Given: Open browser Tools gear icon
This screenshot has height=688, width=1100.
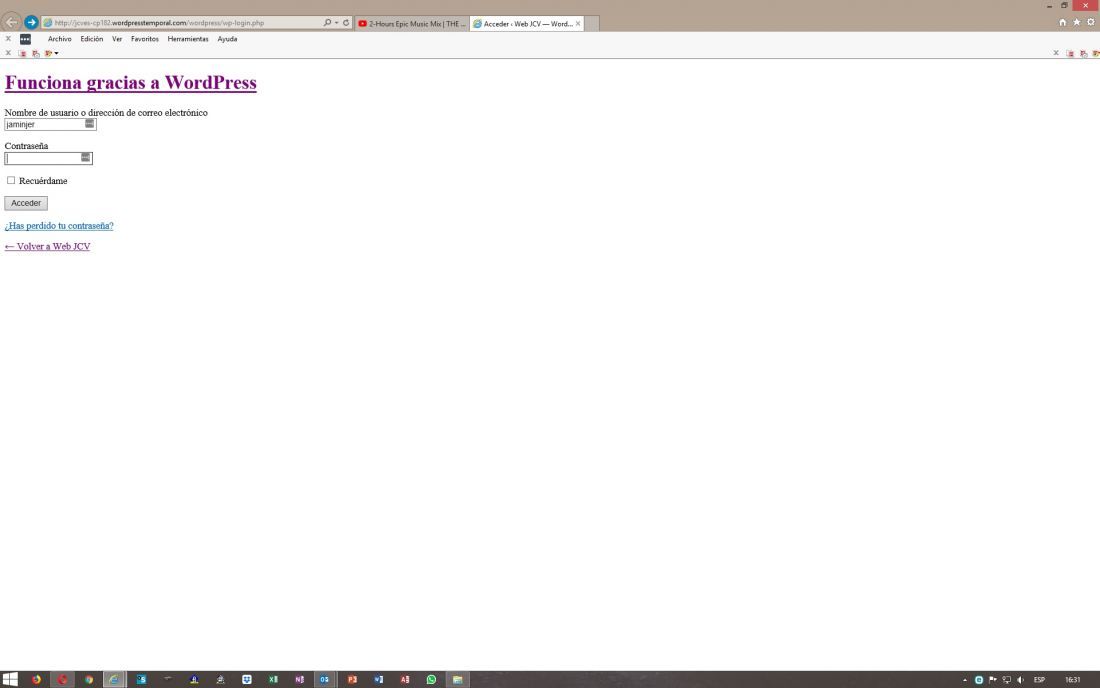Looking at the screenshot, I should [x=1091, y=22].
